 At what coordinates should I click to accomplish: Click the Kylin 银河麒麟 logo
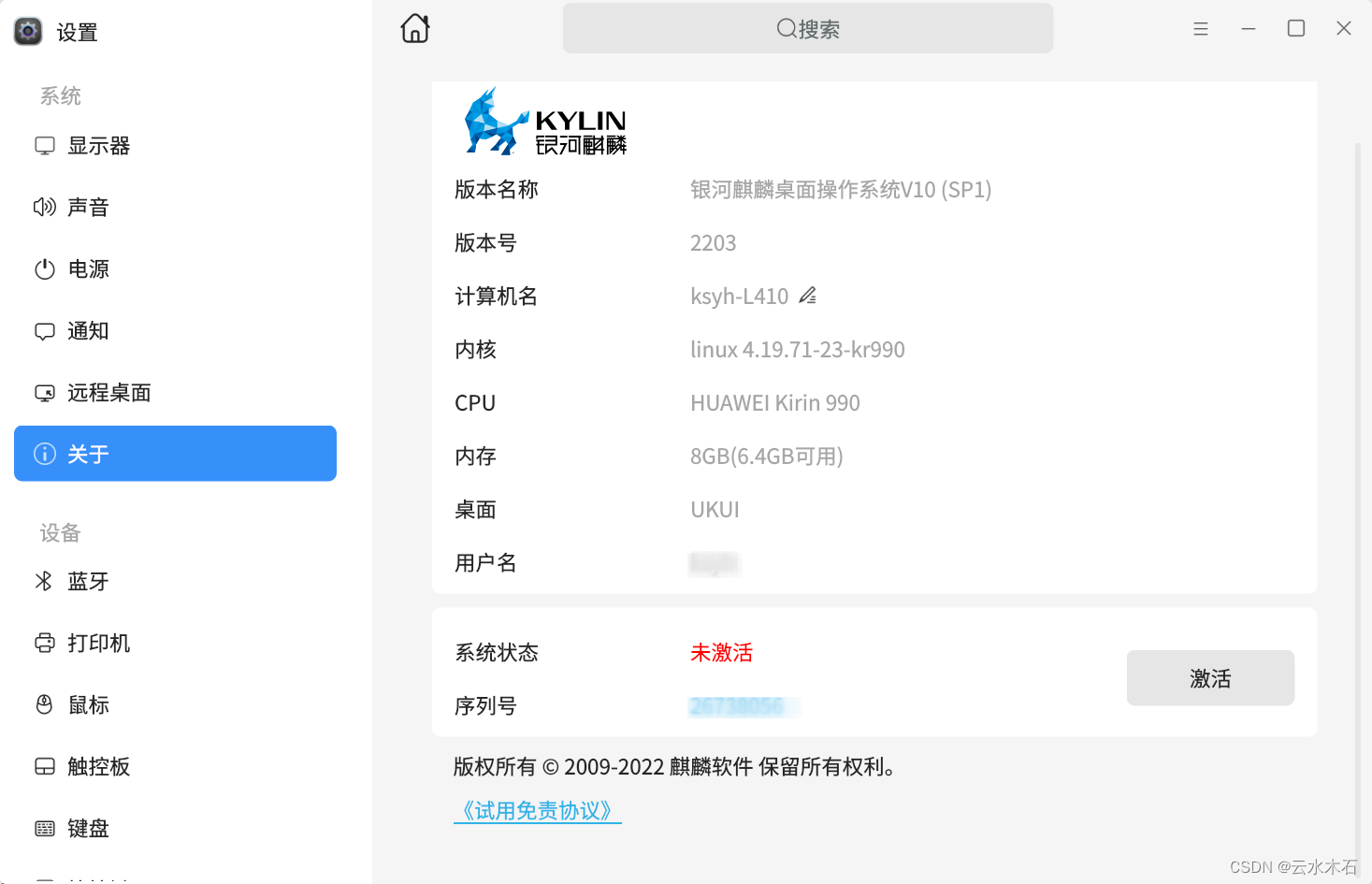point(545,122)
